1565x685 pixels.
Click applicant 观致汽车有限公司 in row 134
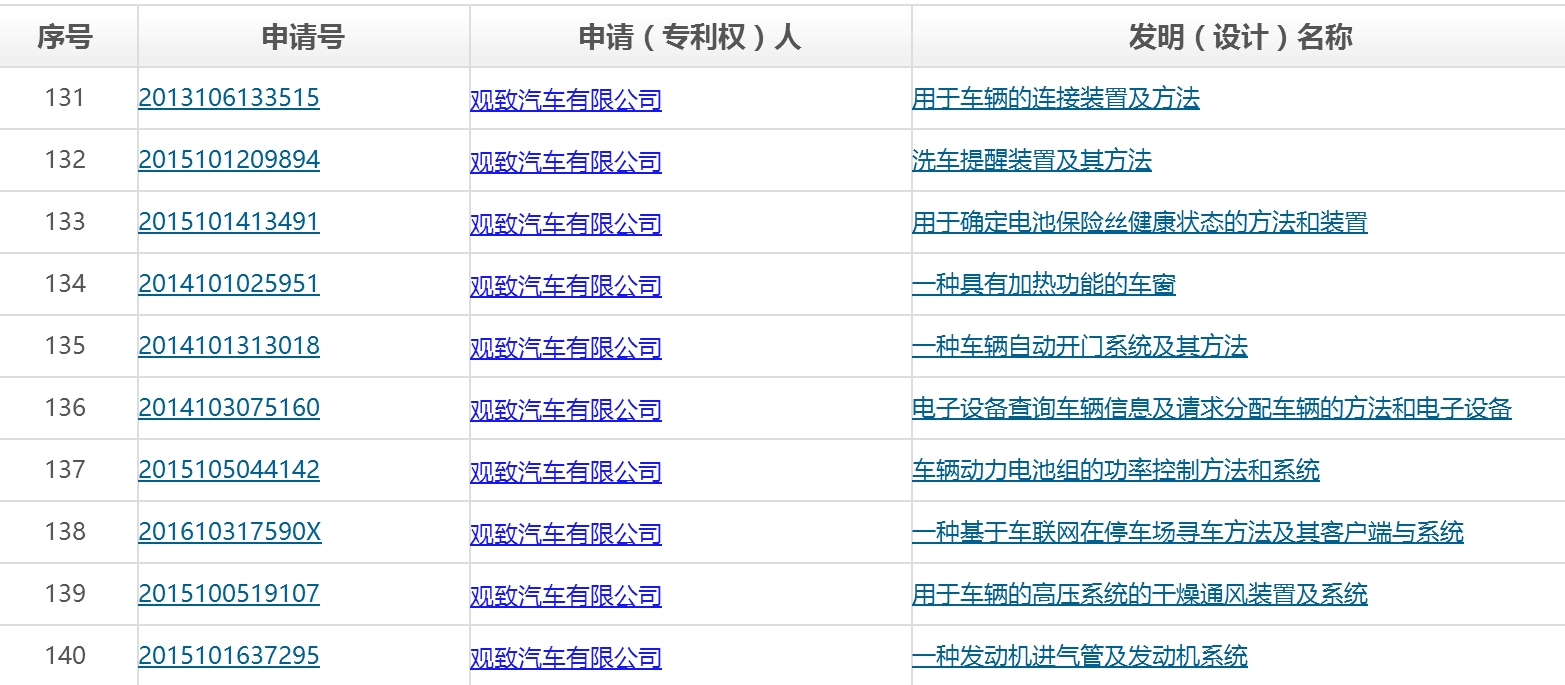pos(566,286)
